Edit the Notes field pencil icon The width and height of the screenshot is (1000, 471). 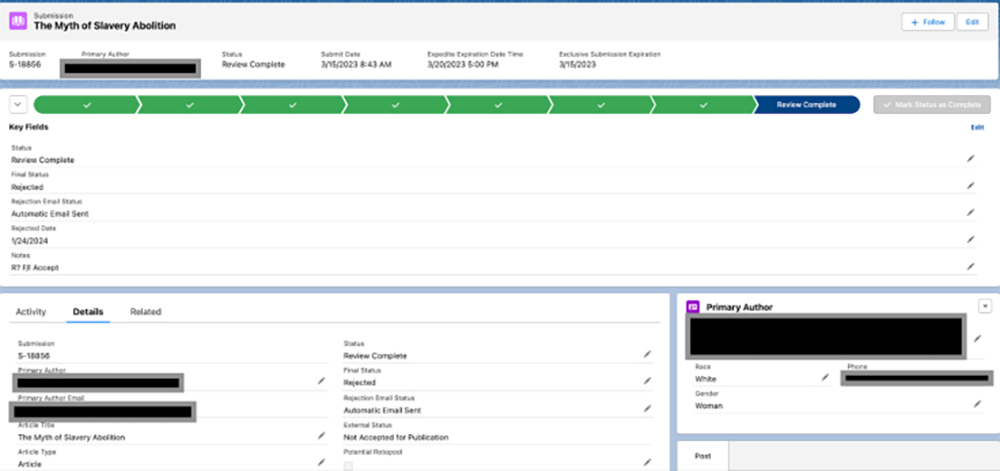click(x=969, y=267)
